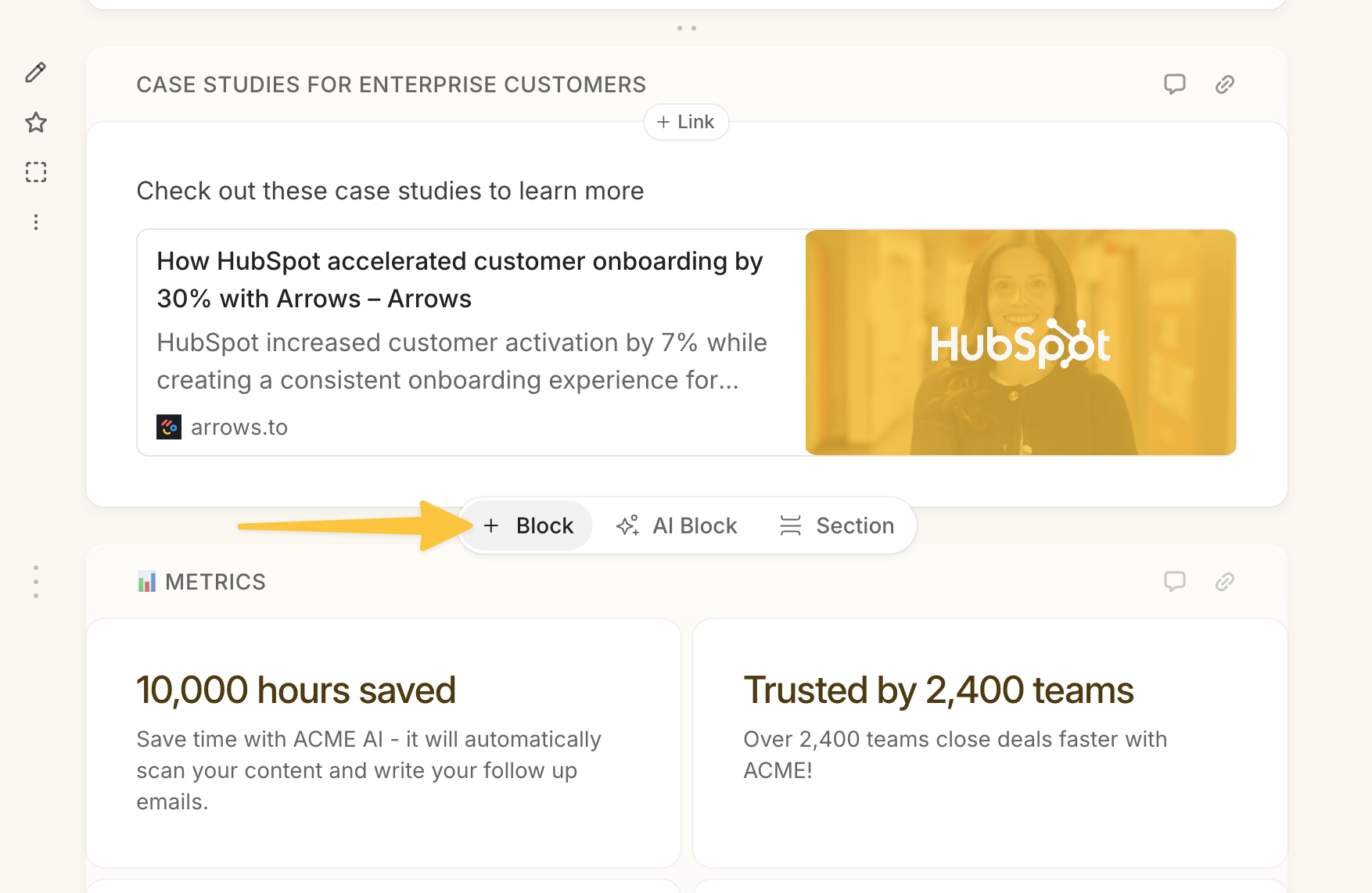Open comments on the Metrics section
1372x893 pixels.
point(1174,582)
